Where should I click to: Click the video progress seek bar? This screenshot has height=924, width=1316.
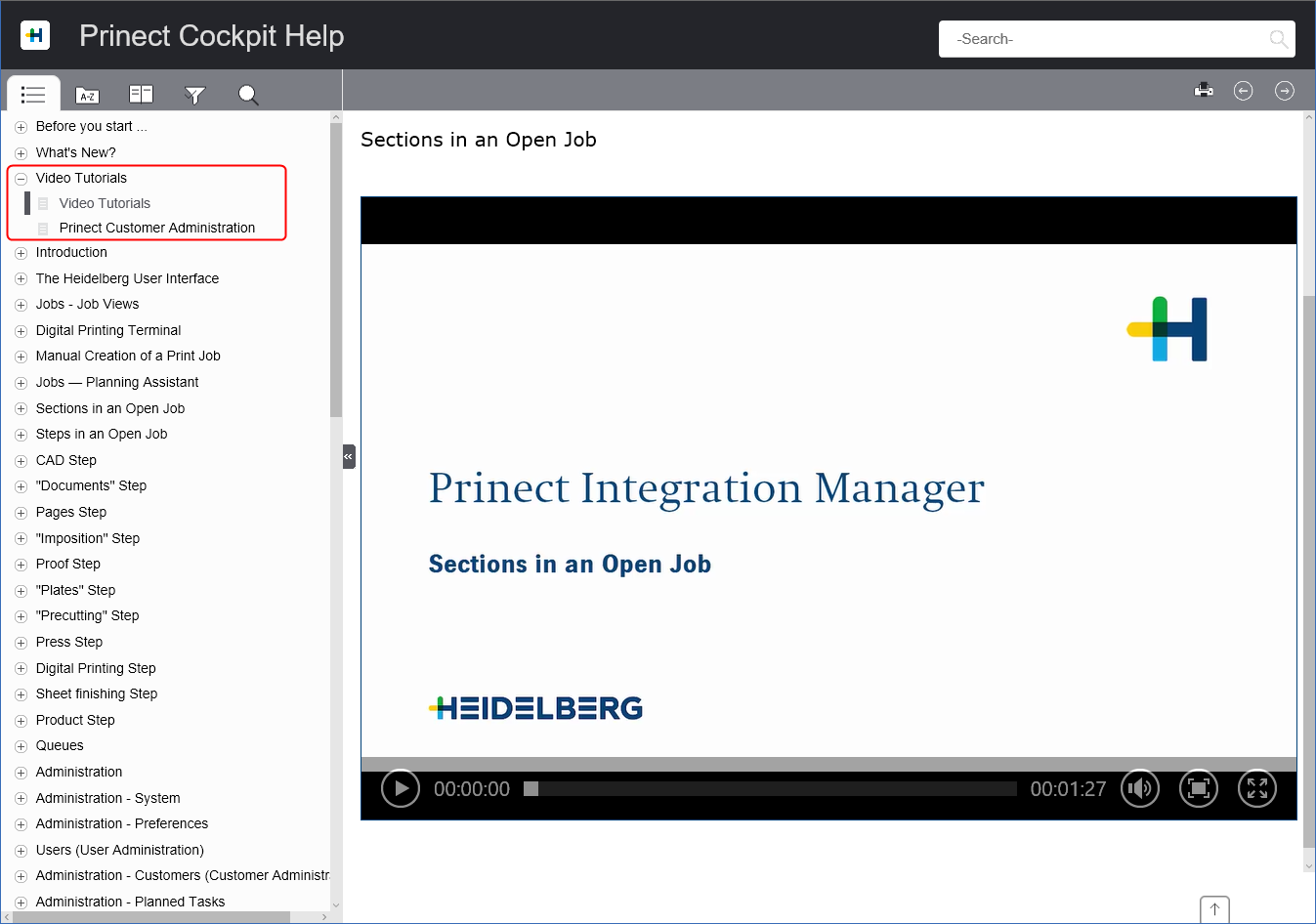[x=772, y=788]
